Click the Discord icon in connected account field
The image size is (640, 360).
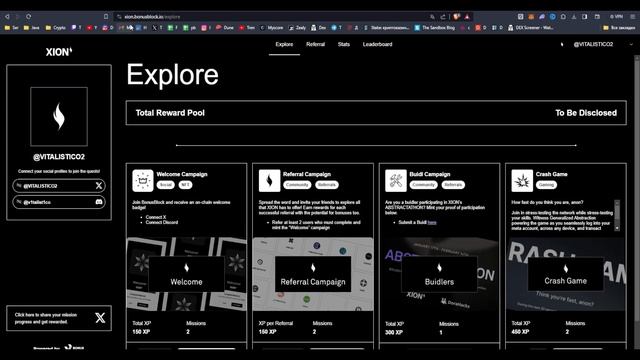99,202
